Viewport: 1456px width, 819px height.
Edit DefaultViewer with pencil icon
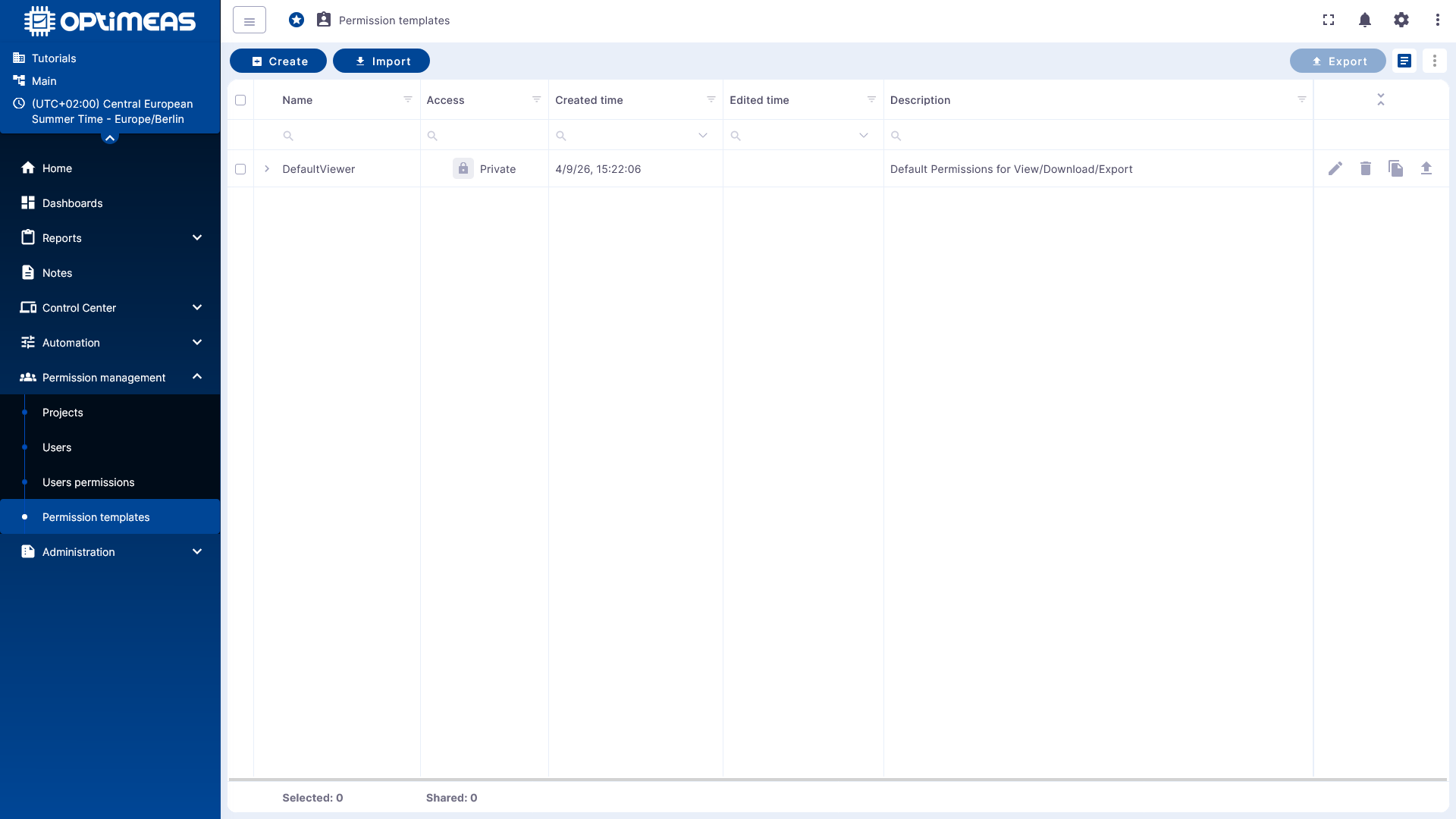tap(1335, 168)
